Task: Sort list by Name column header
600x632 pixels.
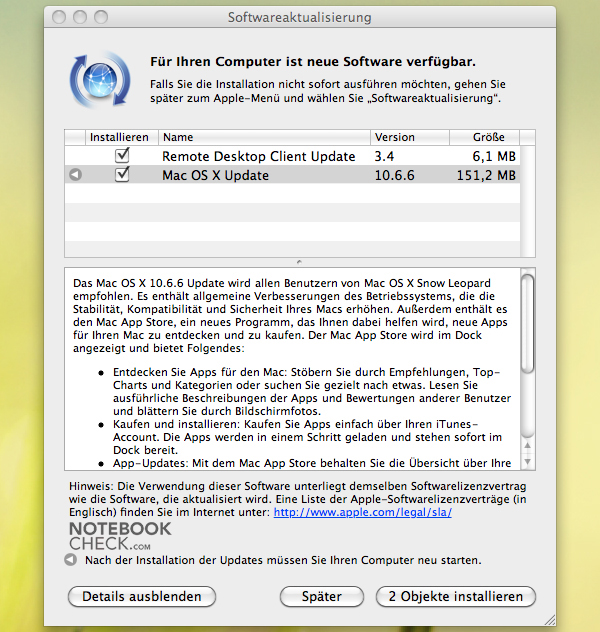Action: click(x=264, y=137)
